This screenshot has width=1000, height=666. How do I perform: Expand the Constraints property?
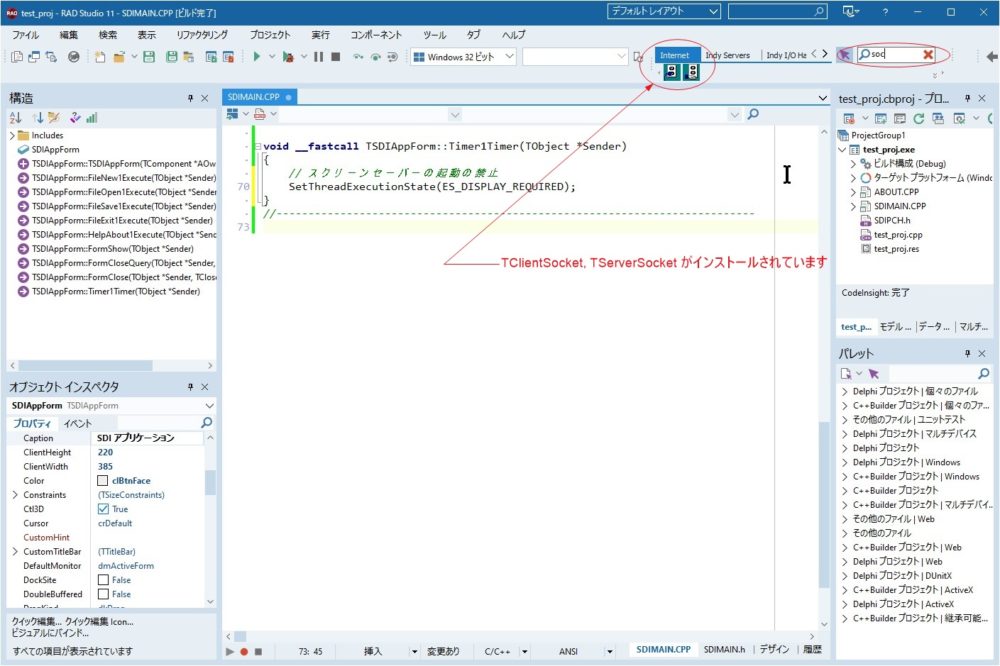[14, 495]
